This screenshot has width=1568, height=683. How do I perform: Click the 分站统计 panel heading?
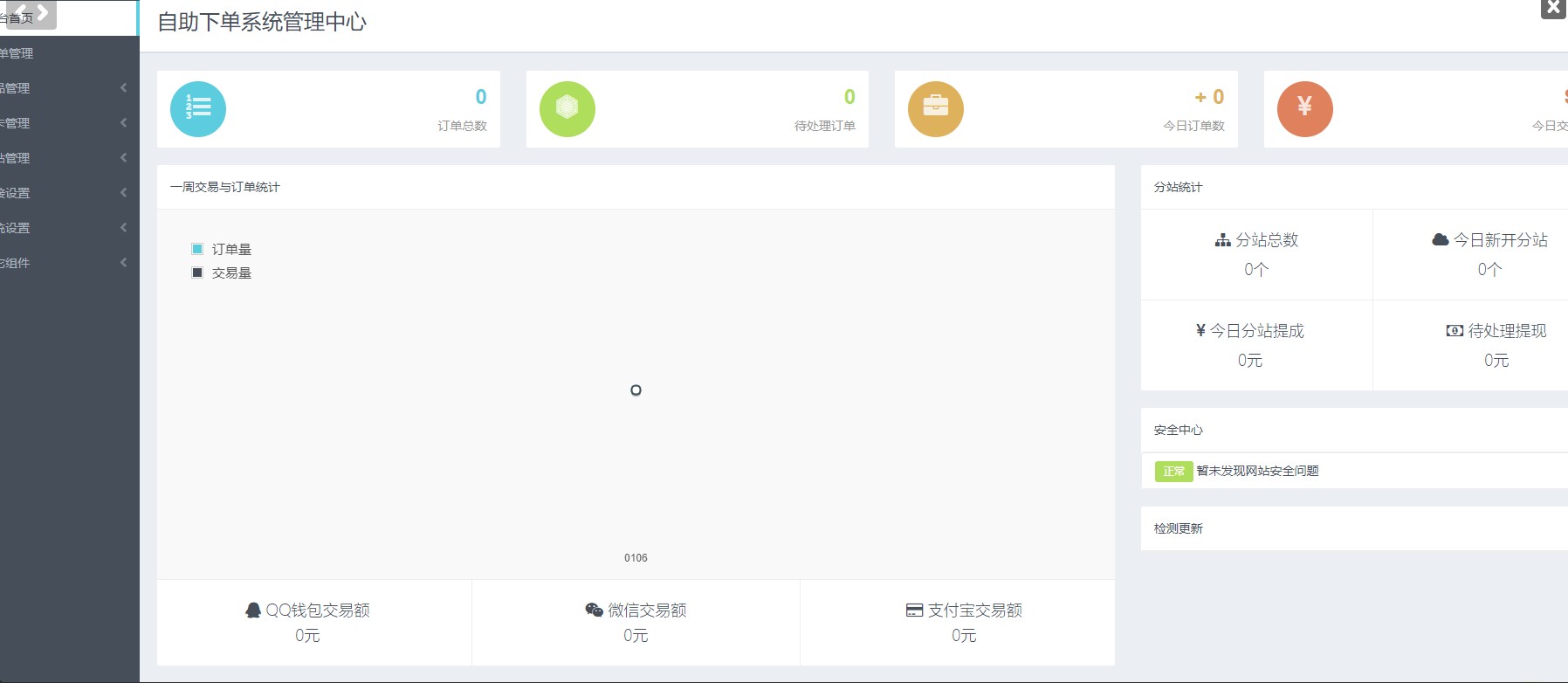point(1178,187)
